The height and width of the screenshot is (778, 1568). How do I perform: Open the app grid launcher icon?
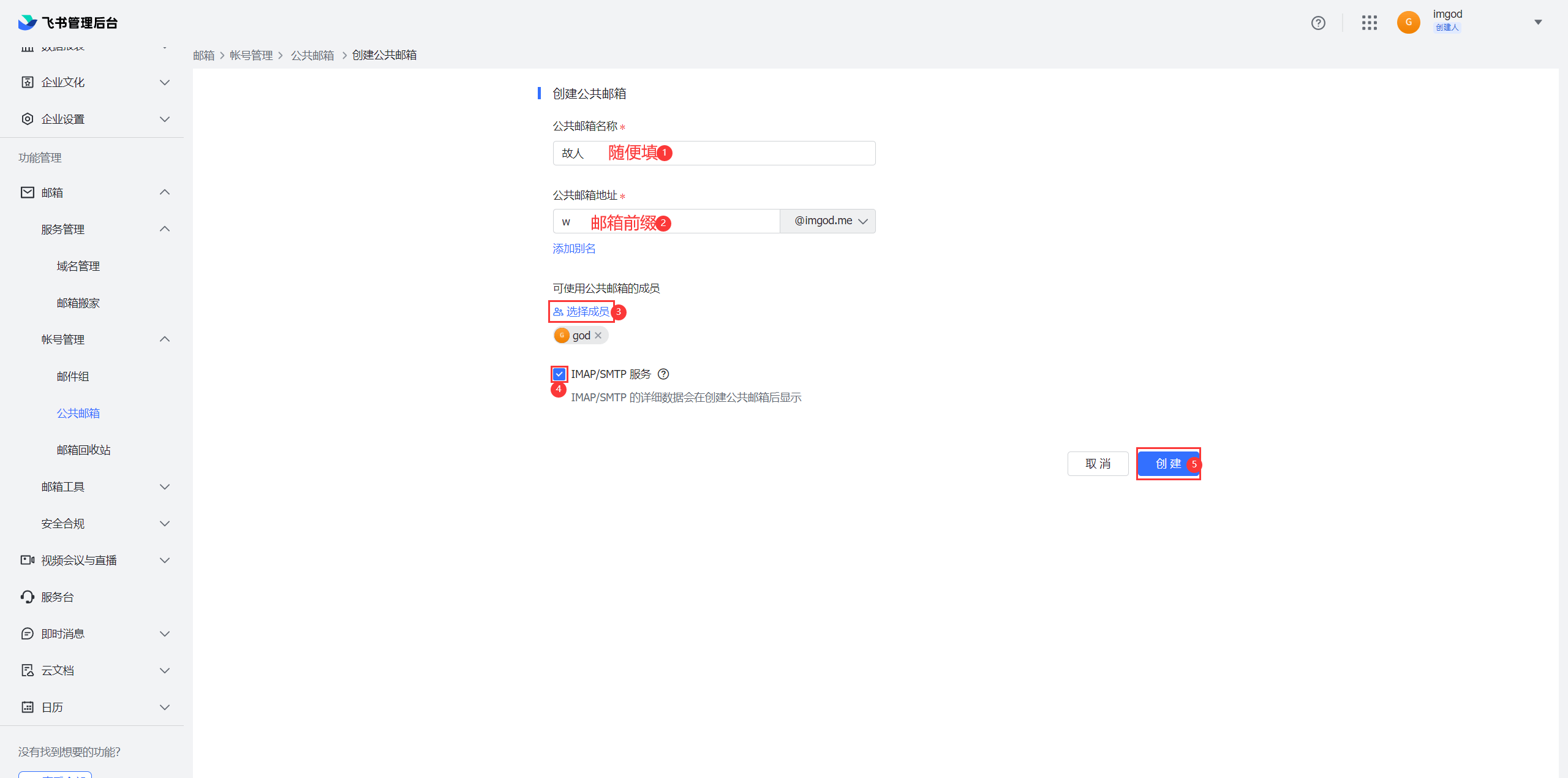[x=1370, y=23]
